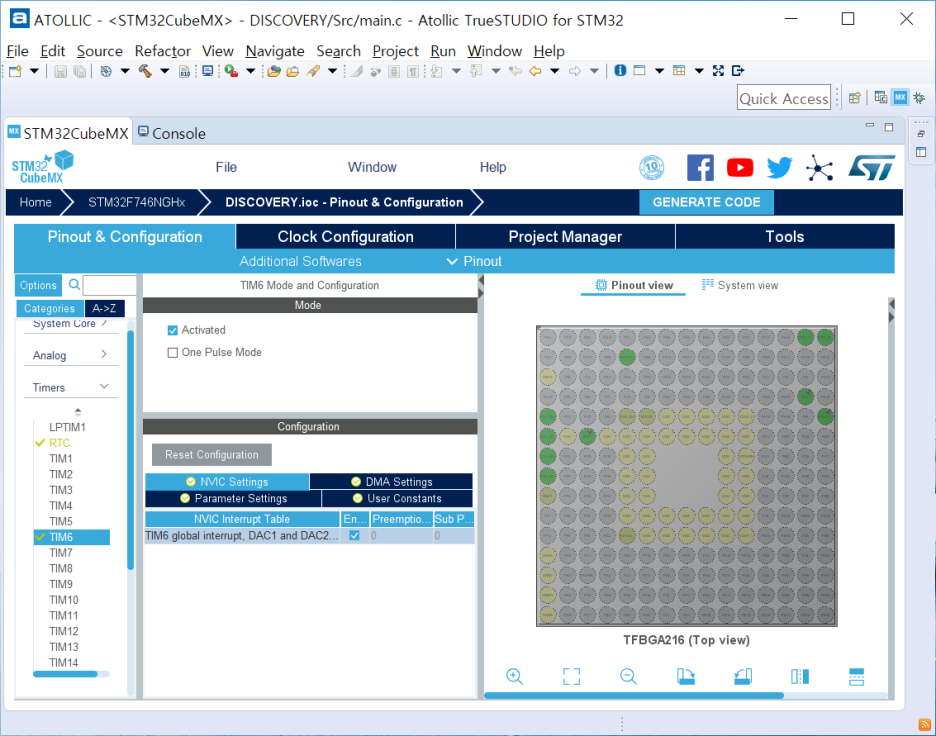The image size is (936, 736).
Task: Zoom in on the pinout view
Action: click(x=514, y=676)
